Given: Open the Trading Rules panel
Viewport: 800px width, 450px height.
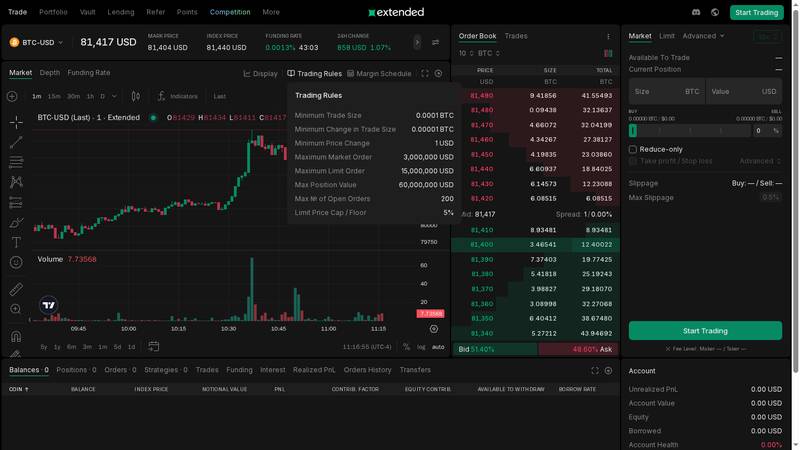Looking at the screenshot, I should pos(314,73).
